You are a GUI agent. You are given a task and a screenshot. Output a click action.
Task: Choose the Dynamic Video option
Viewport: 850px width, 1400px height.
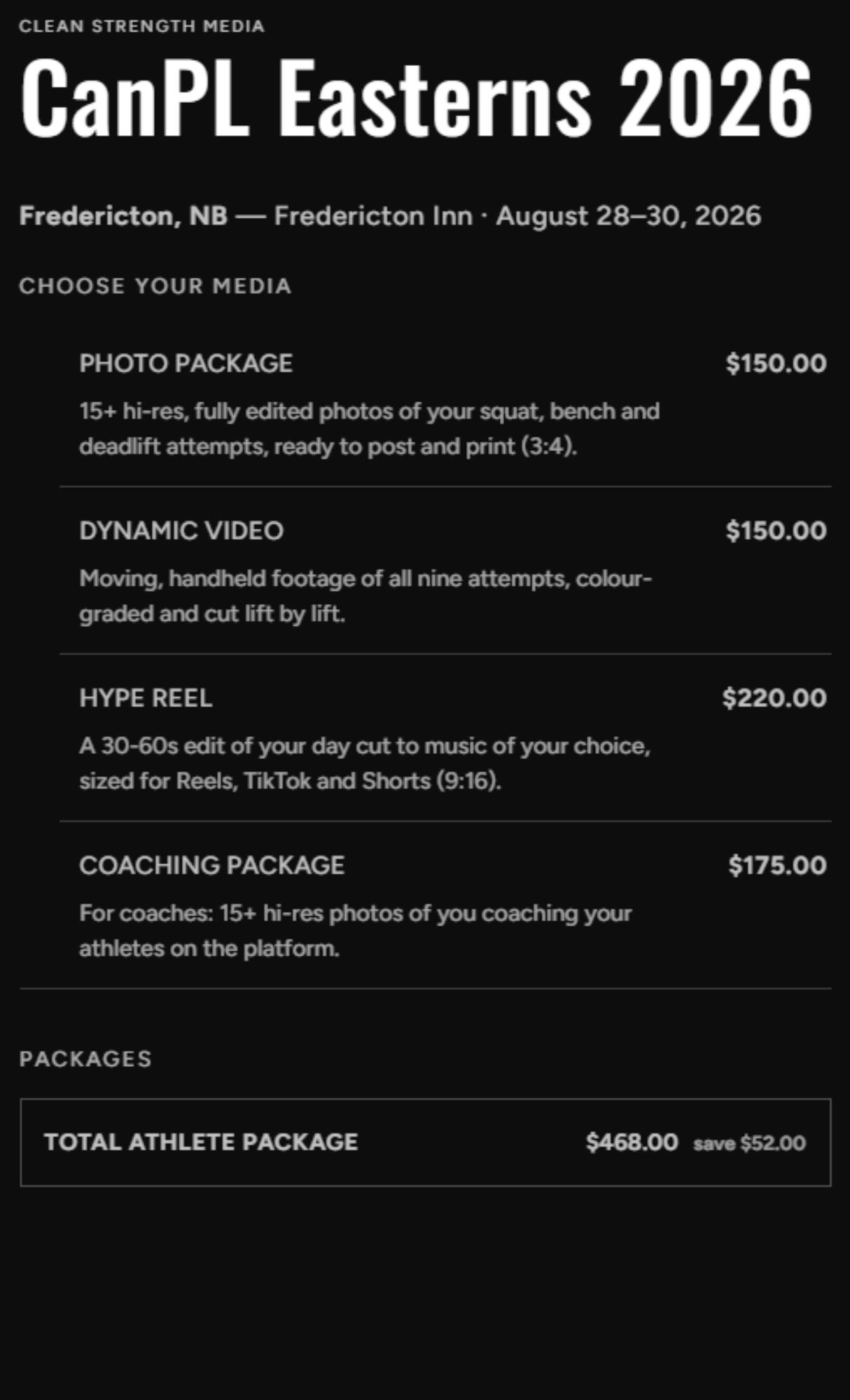(445, 571)
